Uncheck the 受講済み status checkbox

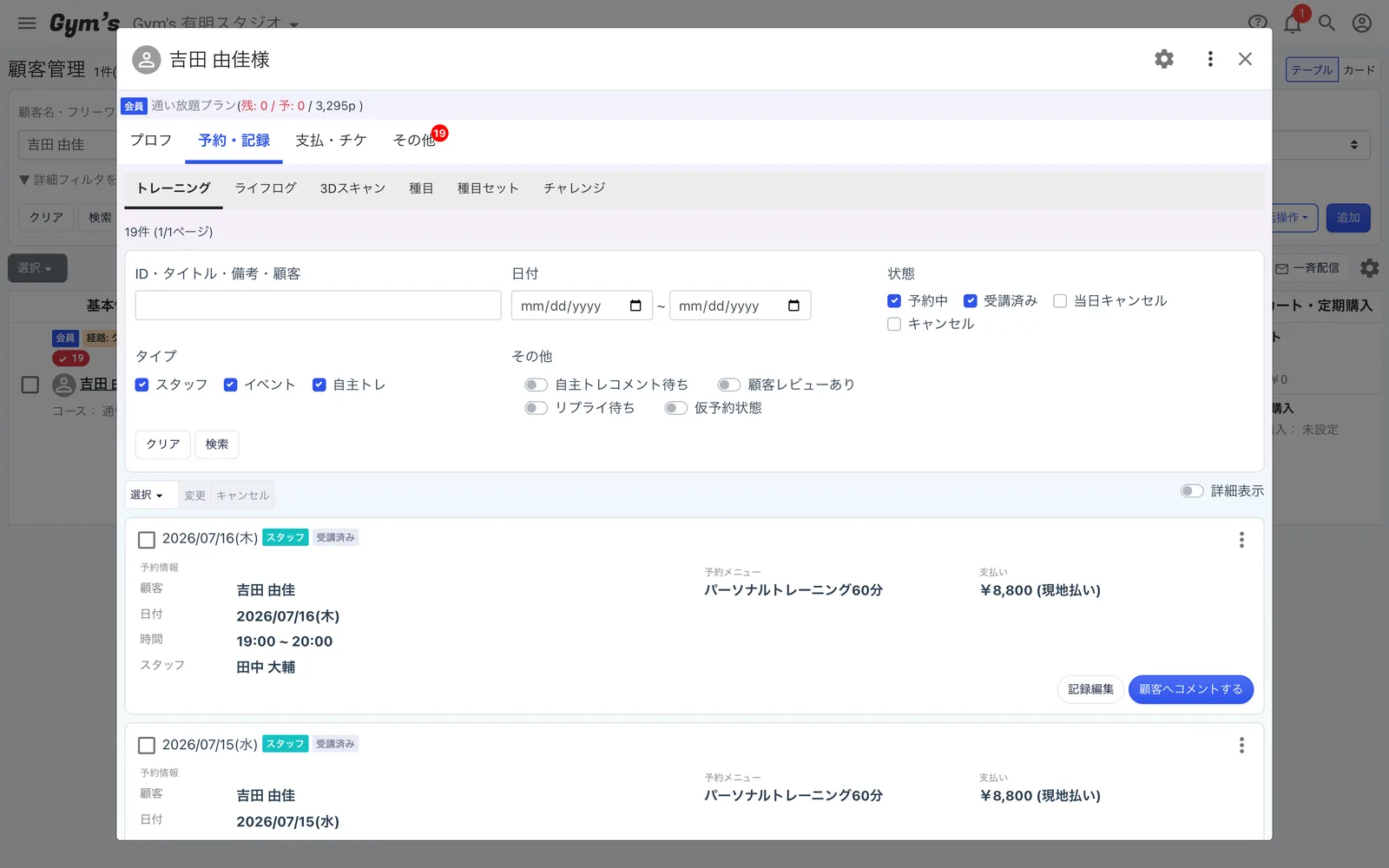(971, 301)
